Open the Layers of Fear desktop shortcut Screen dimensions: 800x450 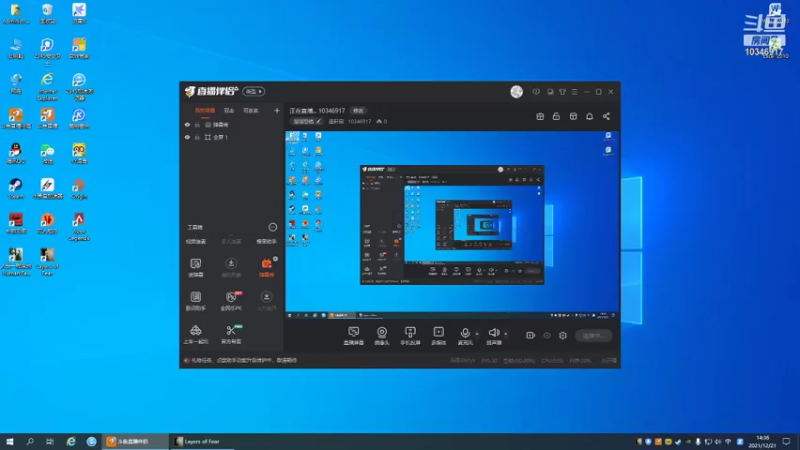click(47, 262)
